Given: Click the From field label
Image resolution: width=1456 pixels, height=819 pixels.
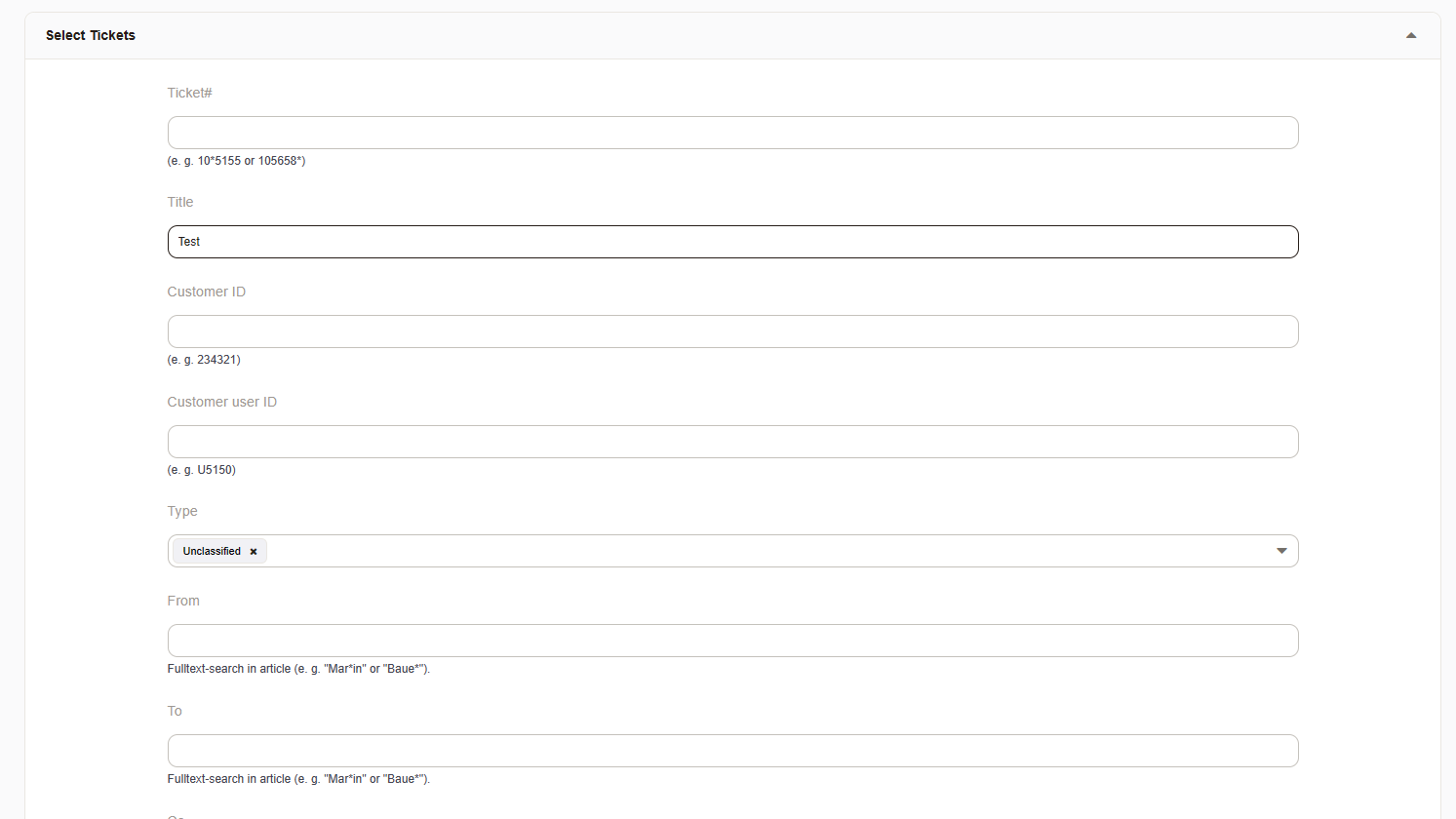Looking at the screenshot, I should (183, 601).
